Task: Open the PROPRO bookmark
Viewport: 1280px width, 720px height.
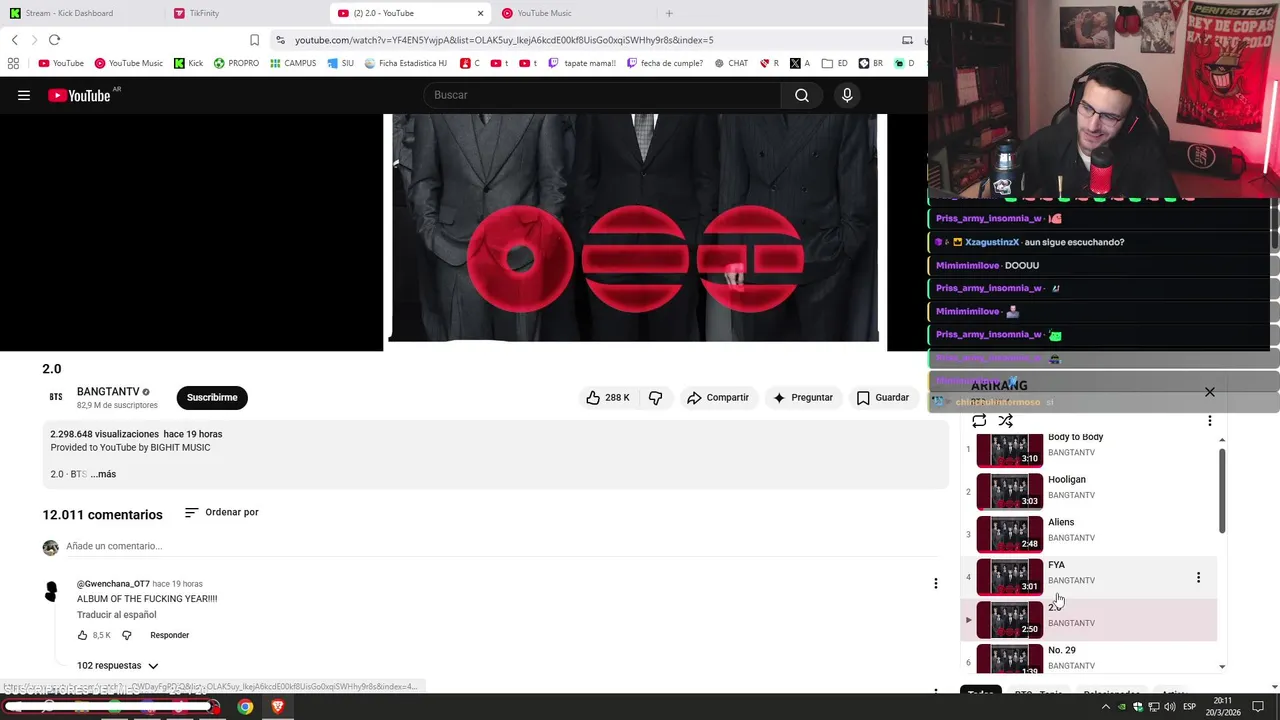Action: pos(236,63)
